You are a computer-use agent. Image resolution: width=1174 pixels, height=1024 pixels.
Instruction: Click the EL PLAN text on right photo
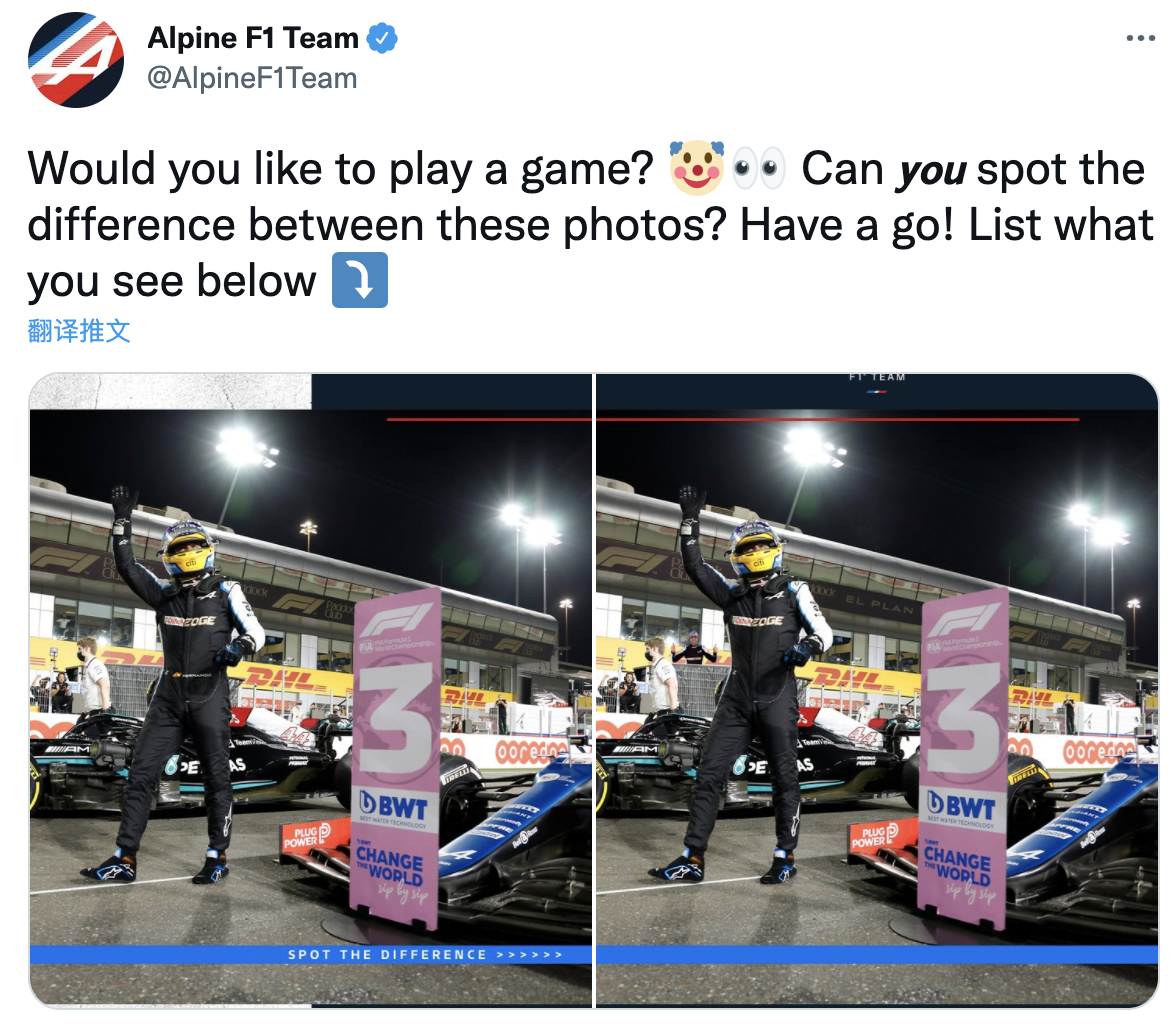point(880,604)
